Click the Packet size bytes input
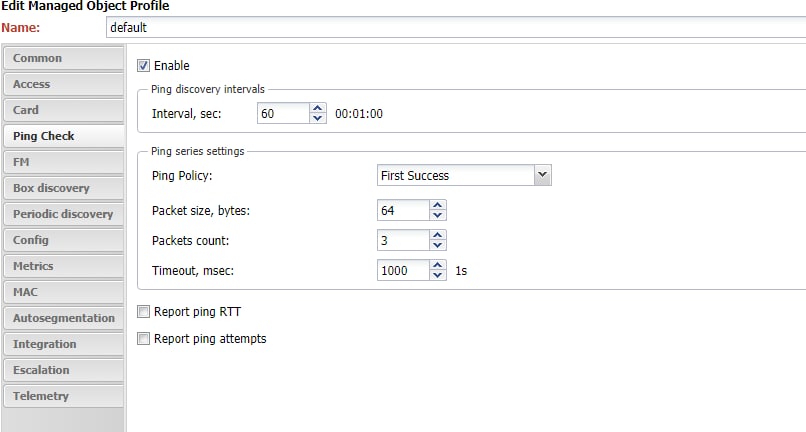The image size is (806, 432). (x=403, y=210)
